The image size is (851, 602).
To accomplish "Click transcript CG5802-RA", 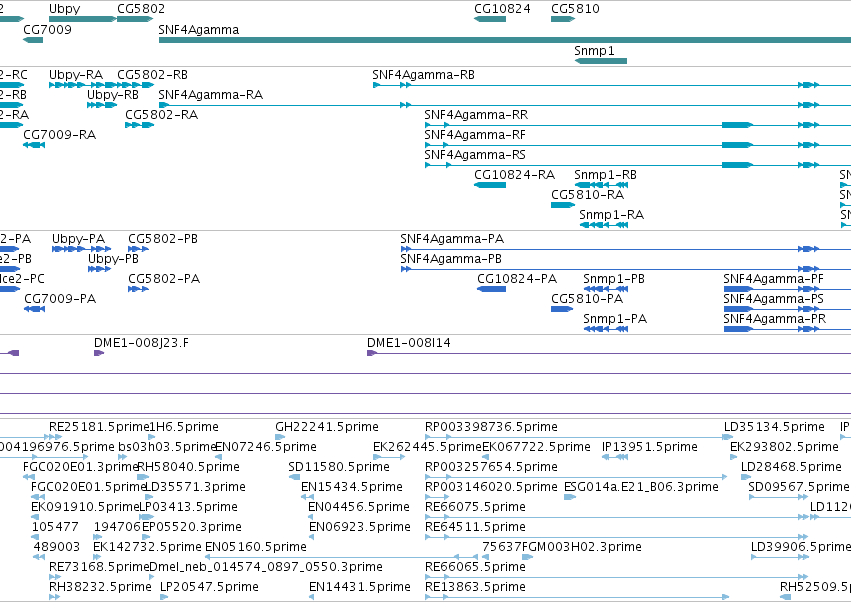I will click(139, 125).
